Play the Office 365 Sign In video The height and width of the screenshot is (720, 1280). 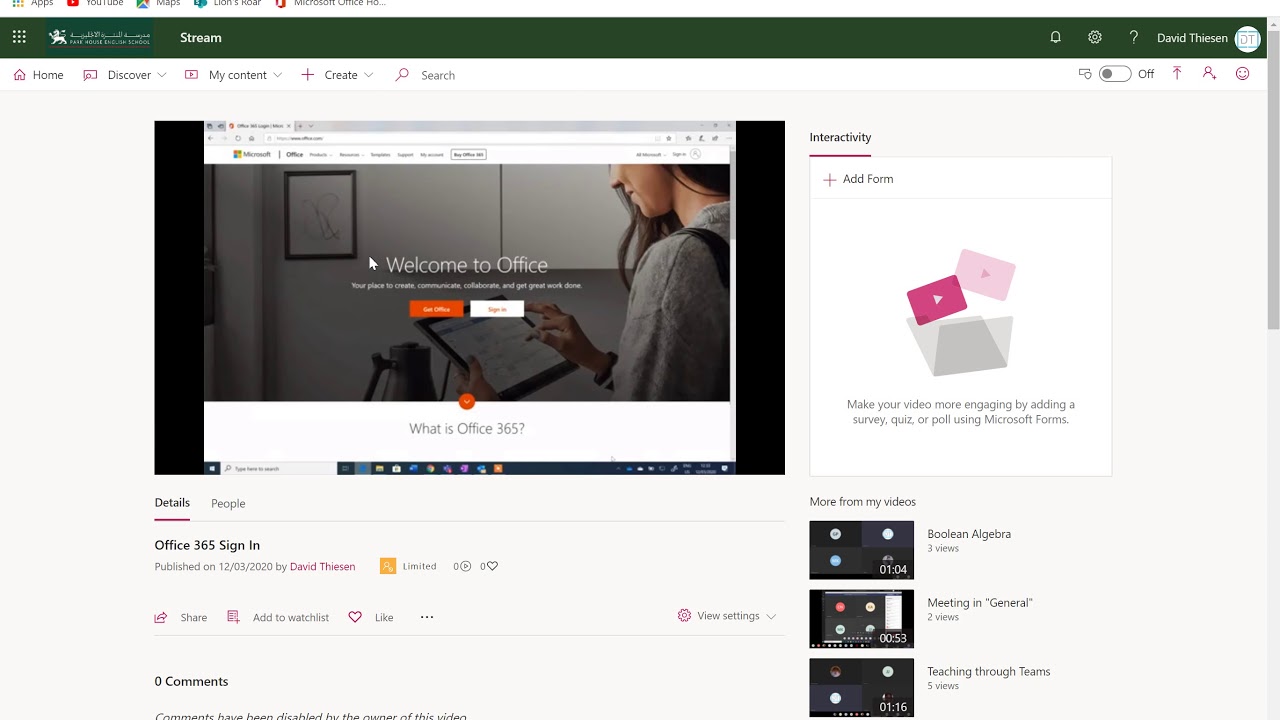click(x=469, y=298)
